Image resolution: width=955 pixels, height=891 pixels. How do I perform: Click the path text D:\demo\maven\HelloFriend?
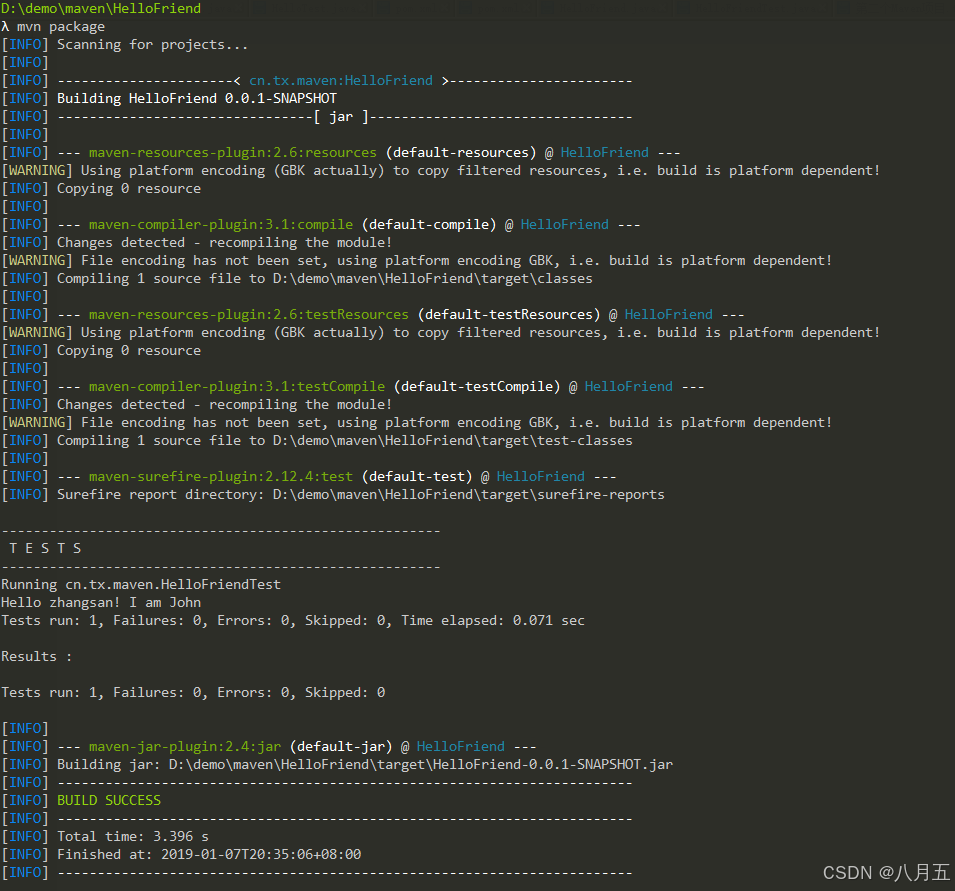[101, 9]
